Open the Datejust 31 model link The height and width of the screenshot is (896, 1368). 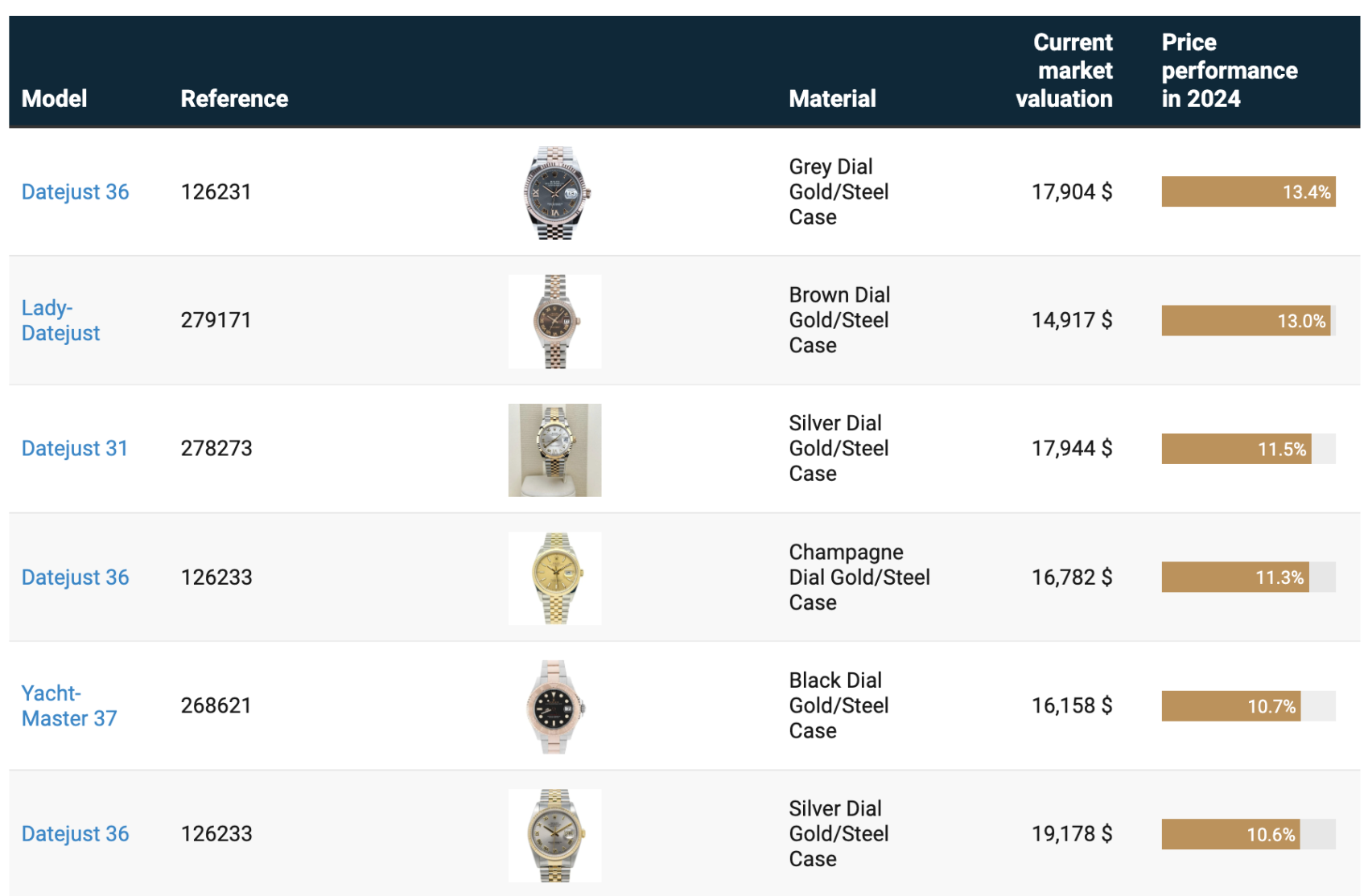pos(75,449)
